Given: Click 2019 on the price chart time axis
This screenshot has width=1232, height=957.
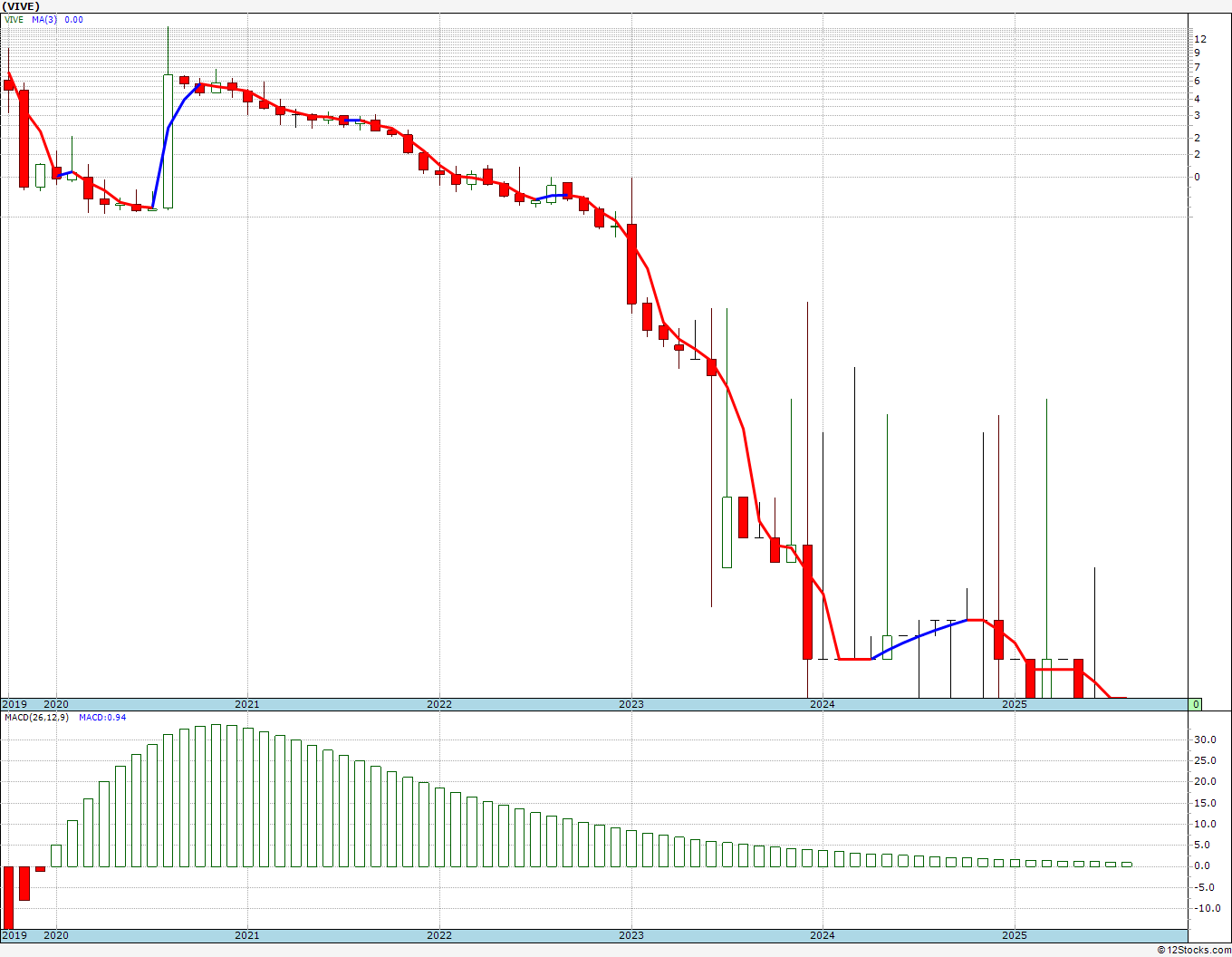Looking at the screenshot, I should (14, 704).
